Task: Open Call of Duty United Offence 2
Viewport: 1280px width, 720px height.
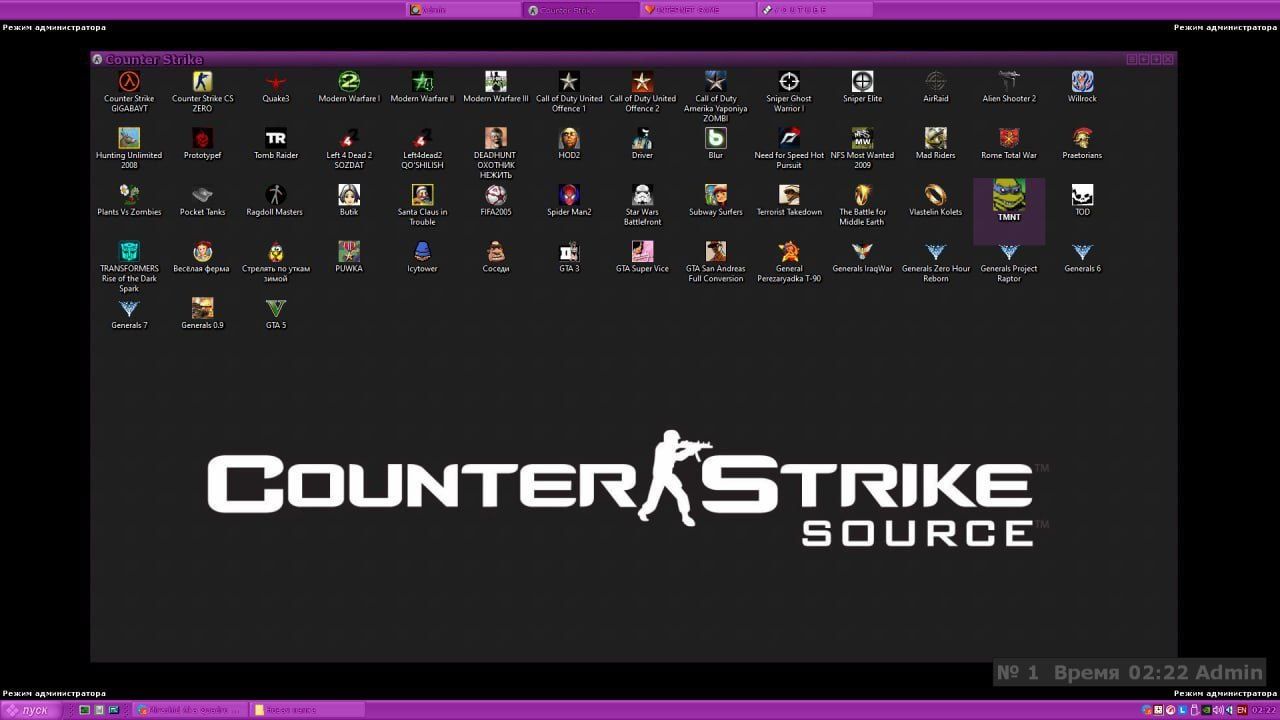Action: (x=642, y=82)
